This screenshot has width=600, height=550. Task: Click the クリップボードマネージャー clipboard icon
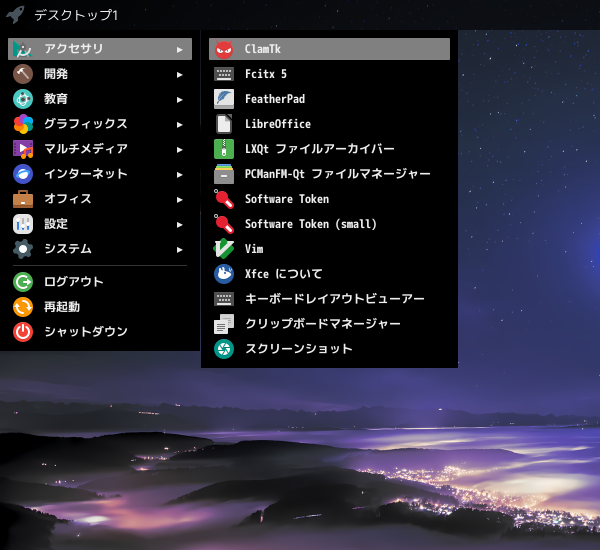point(224,324)
